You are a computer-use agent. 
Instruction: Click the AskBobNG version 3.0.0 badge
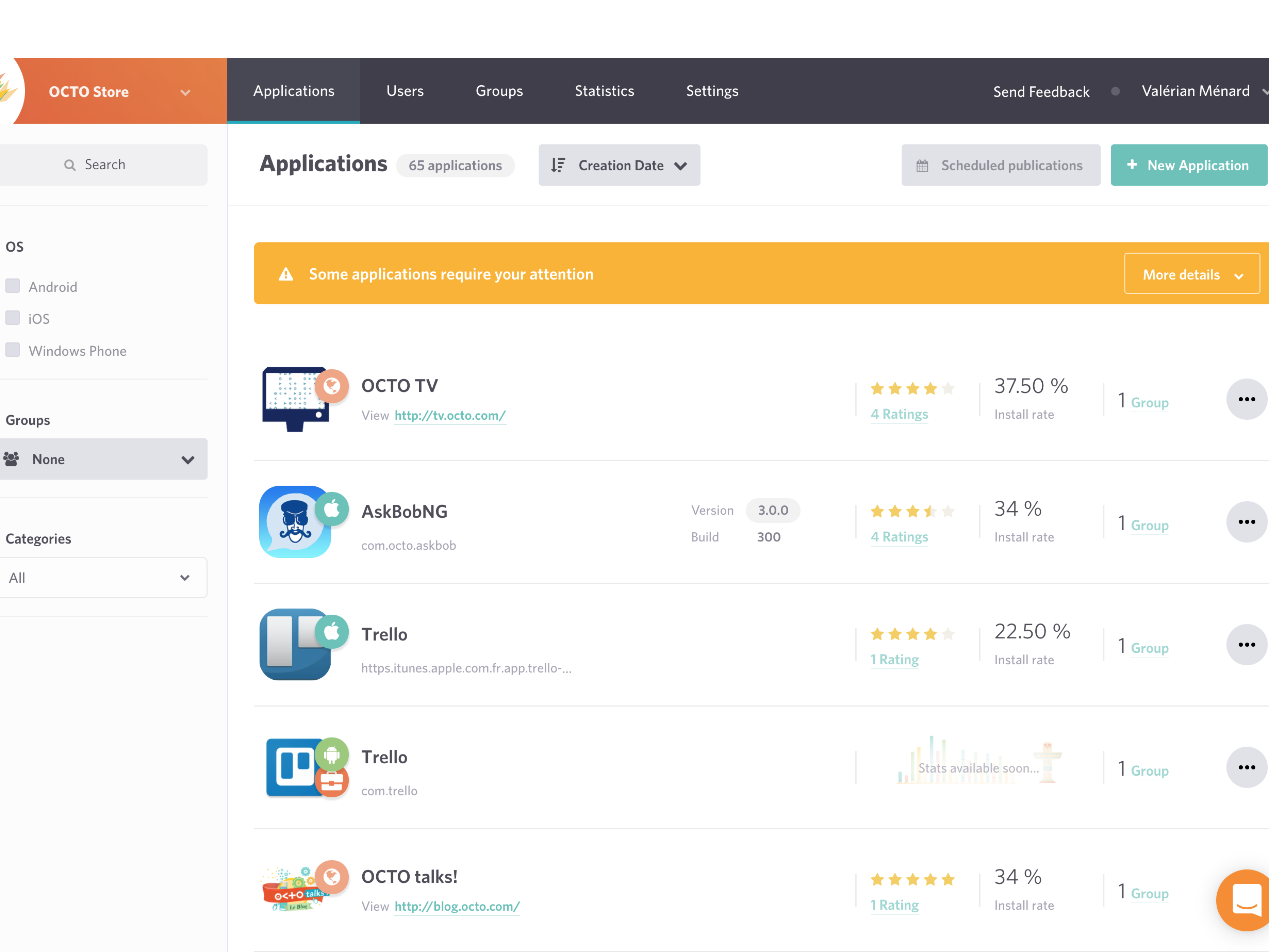[x=773, y=510]
